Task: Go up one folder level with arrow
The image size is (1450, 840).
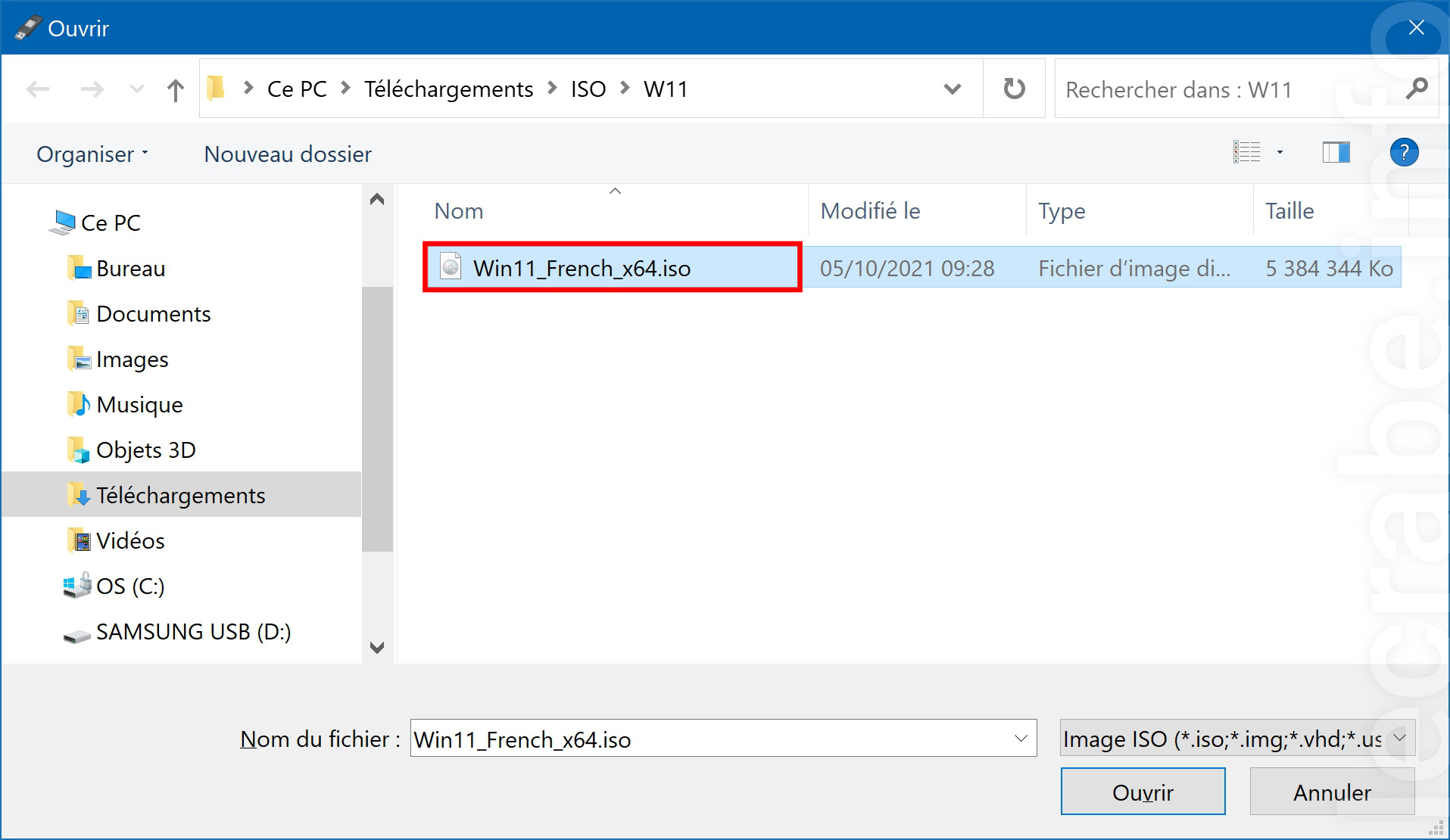Action: (x=175, y=90)
